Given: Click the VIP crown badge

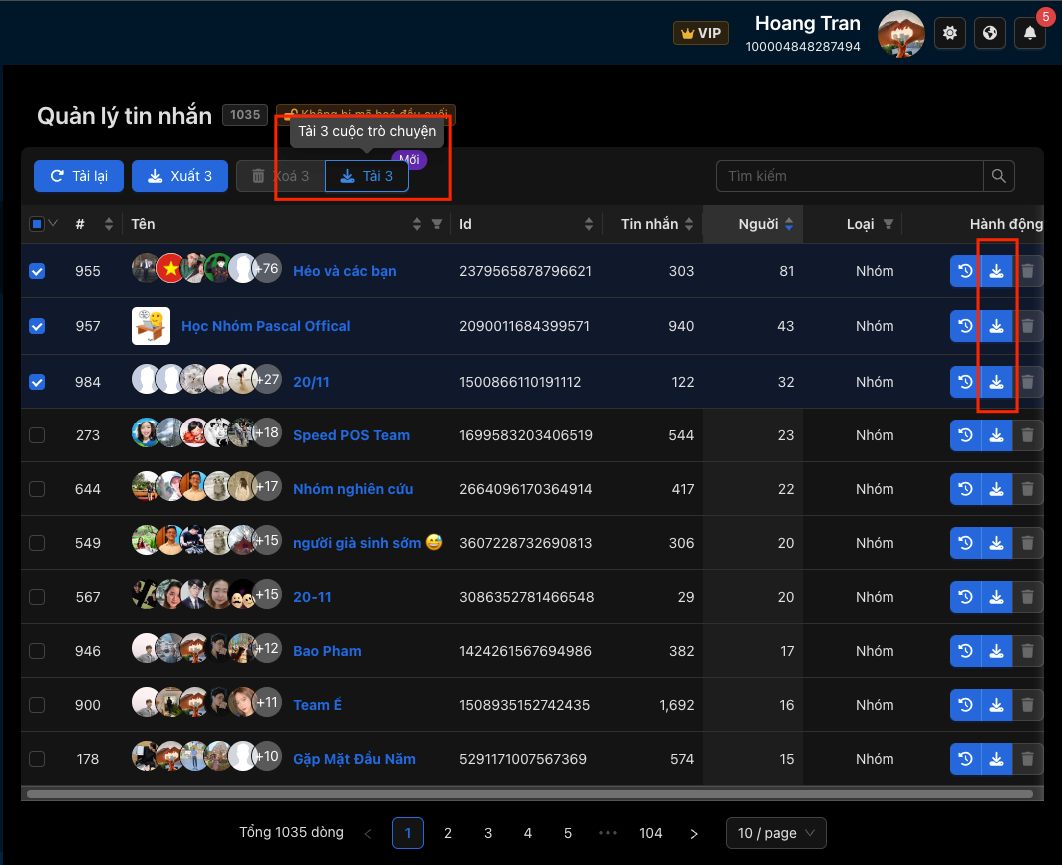Looking at the screenshot, I should pyautogui.click(x=701, y=33).
